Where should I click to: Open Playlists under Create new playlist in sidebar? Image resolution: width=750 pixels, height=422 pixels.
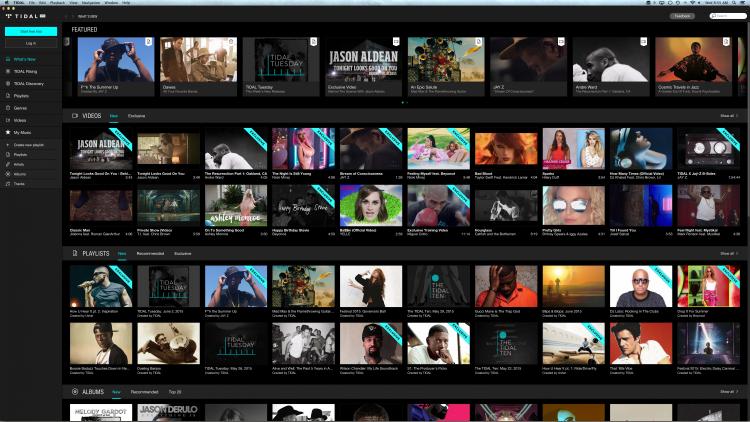(x=20, y=155)
